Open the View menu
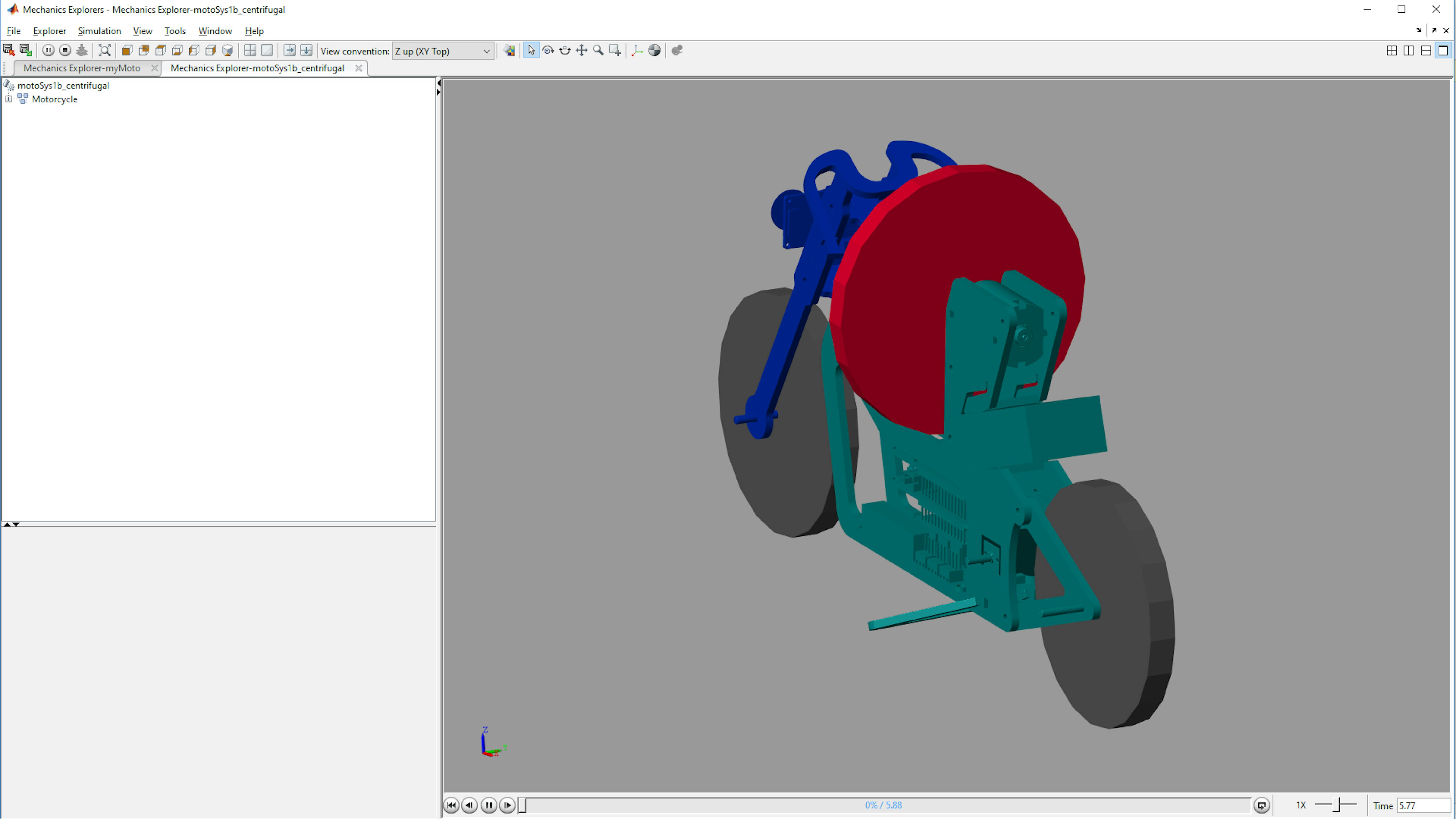This screenshot has height=819, width=1456. pos(142,31)
